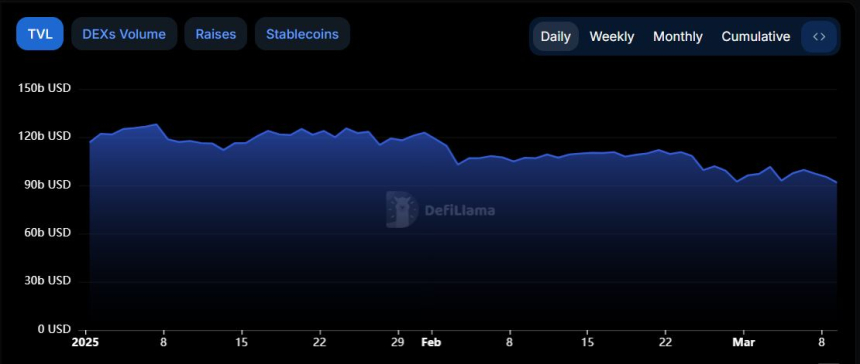Set interval to Daily
This screenshot has width=860, height=364.
[556, 37]
